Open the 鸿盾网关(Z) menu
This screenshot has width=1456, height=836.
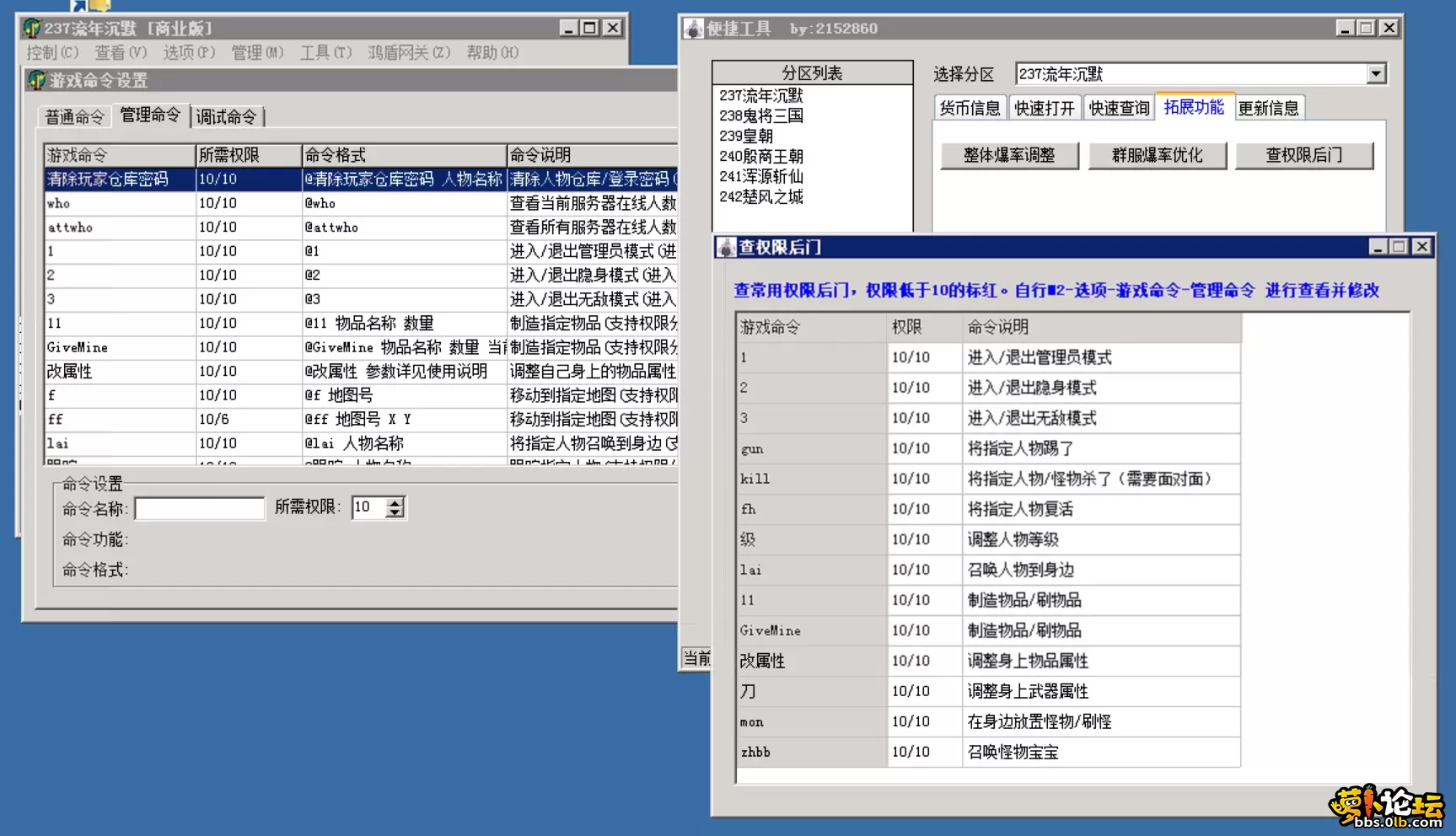pyautogui.click(x=409, y=52)
